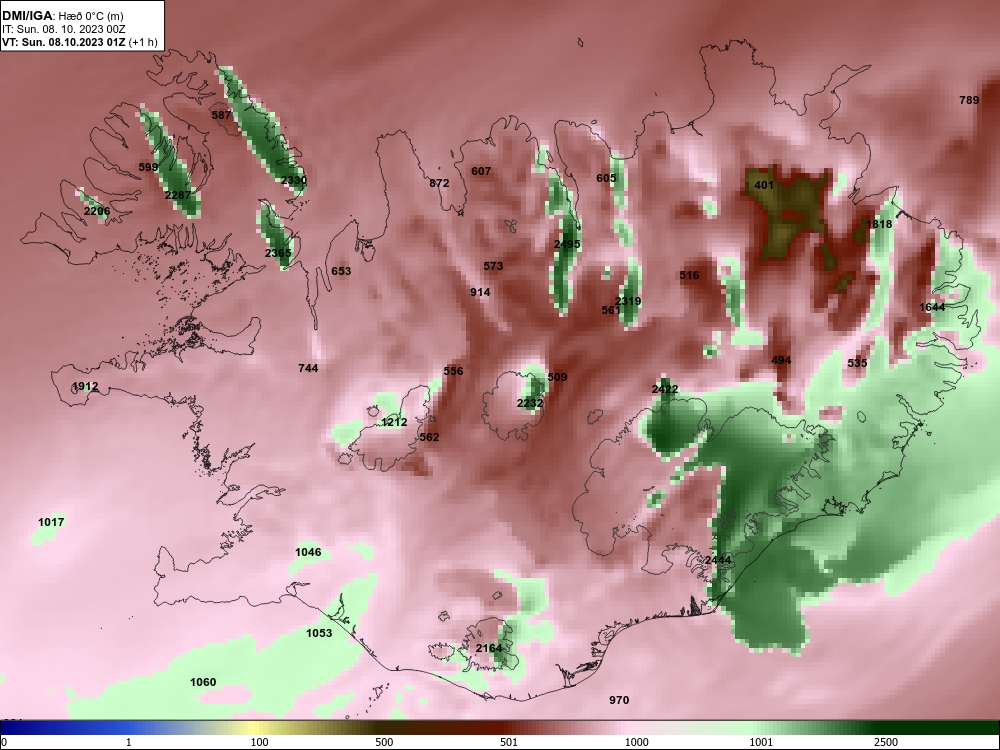
Task: Select the 599 height label
Action: 148,167
